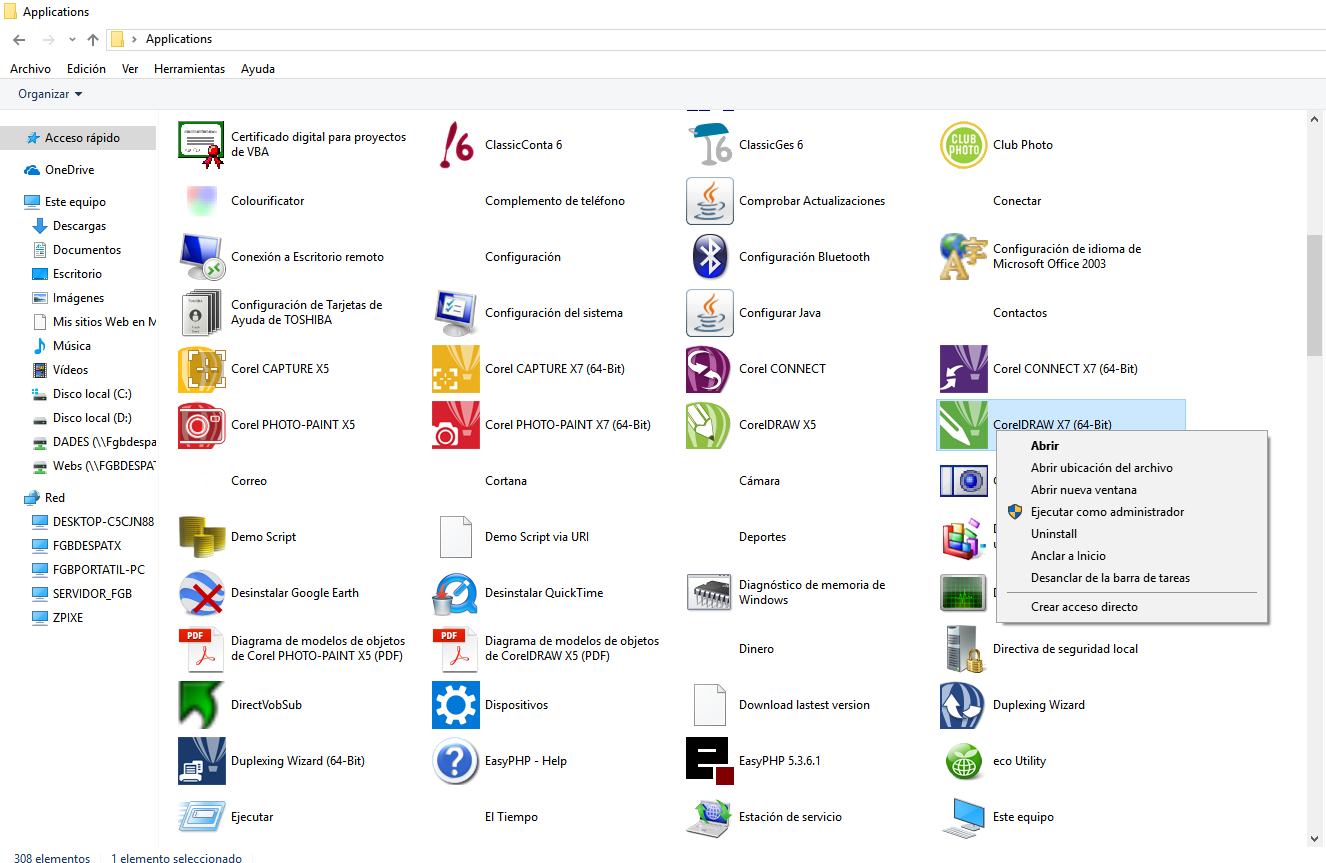The height and width of the screenshot is (863, 1326).
Task: Open the Organizar dropdown
Action: [50, 94]
